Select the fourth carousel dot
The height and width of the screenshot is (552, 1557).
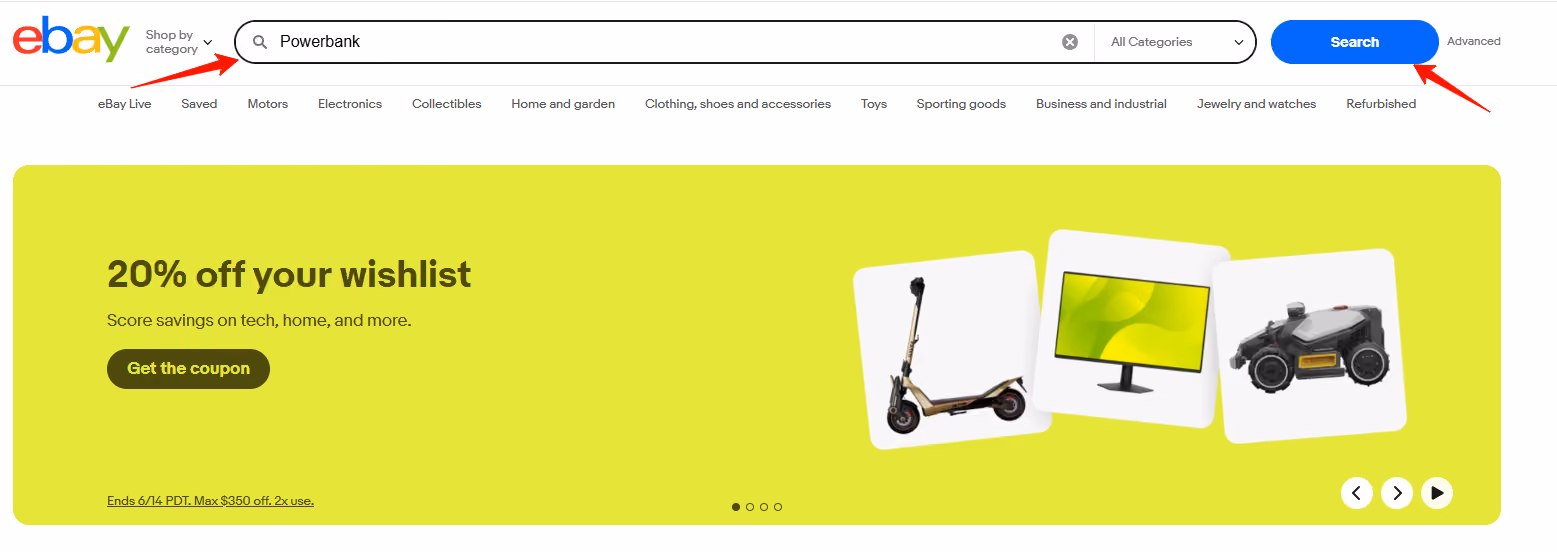tap(778, 507)
